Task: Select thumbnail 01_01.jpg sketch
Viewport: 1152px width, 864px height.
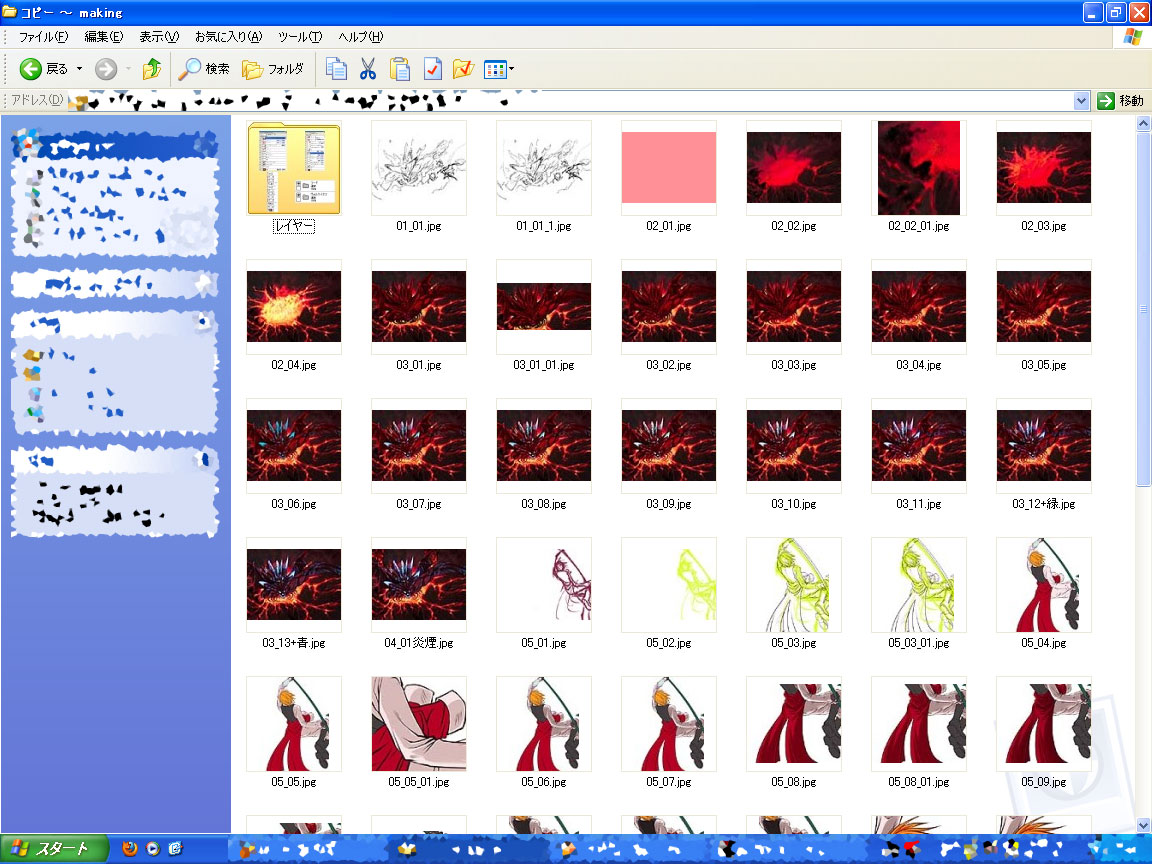Action: pyautogui.click(x=419, y=168)
